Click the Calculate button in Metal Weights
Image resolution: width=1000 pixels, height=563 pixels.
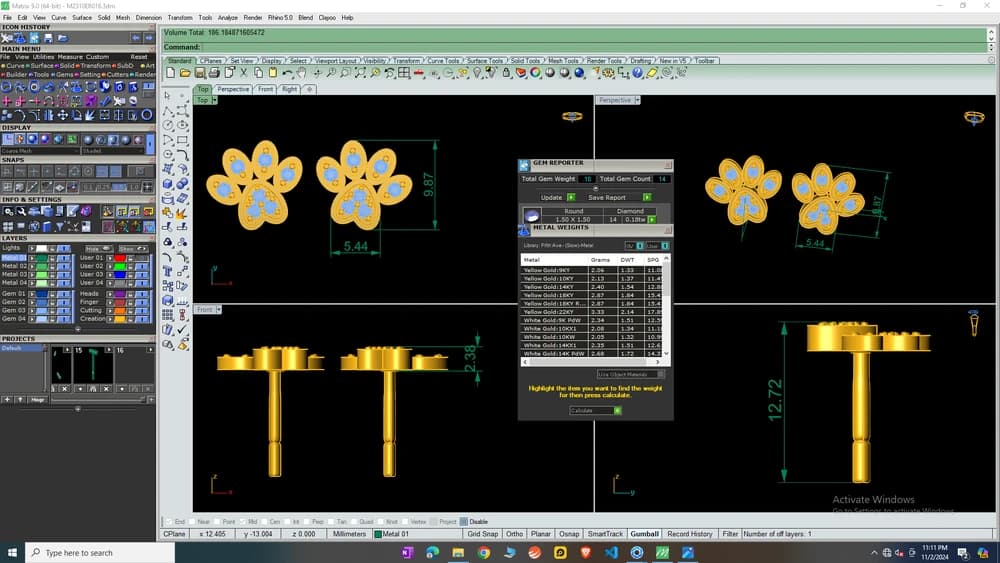(595, 411)
